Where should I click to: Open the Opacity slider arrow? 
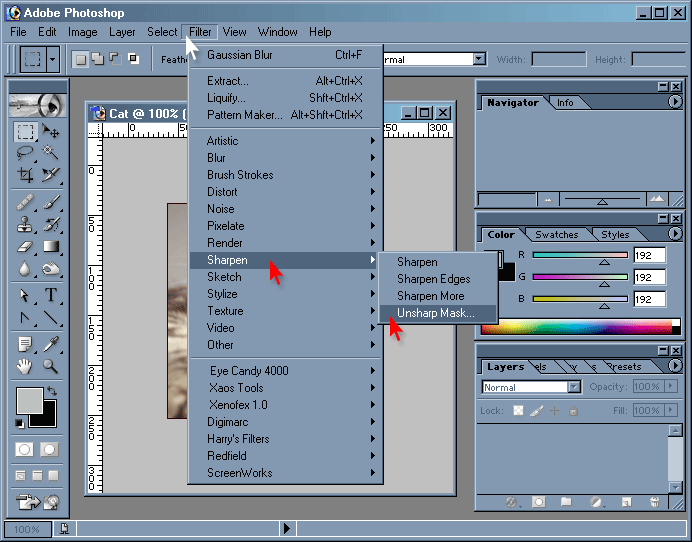click(x=671, y=387)
